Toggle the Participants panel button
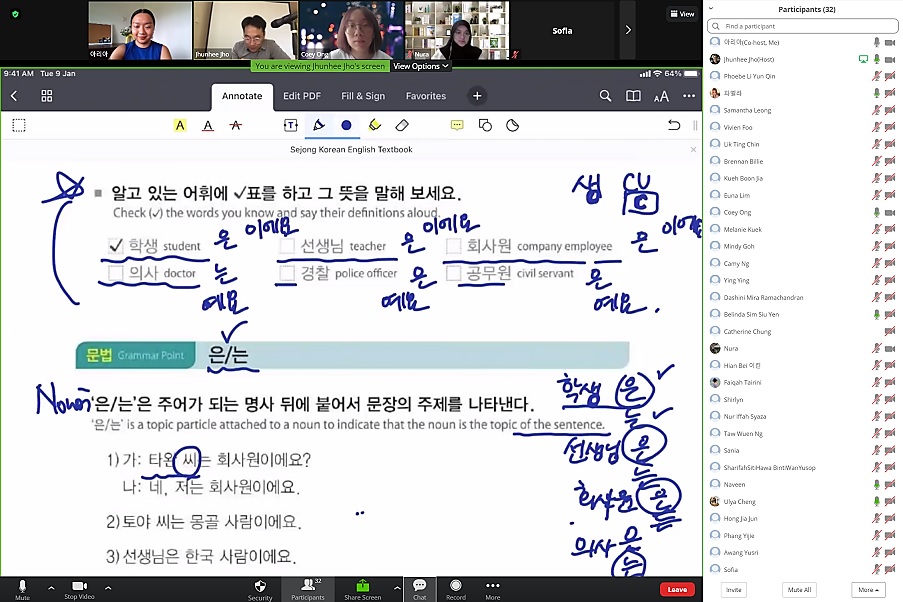This screenshot has height=602, width=903. point(308,589)
